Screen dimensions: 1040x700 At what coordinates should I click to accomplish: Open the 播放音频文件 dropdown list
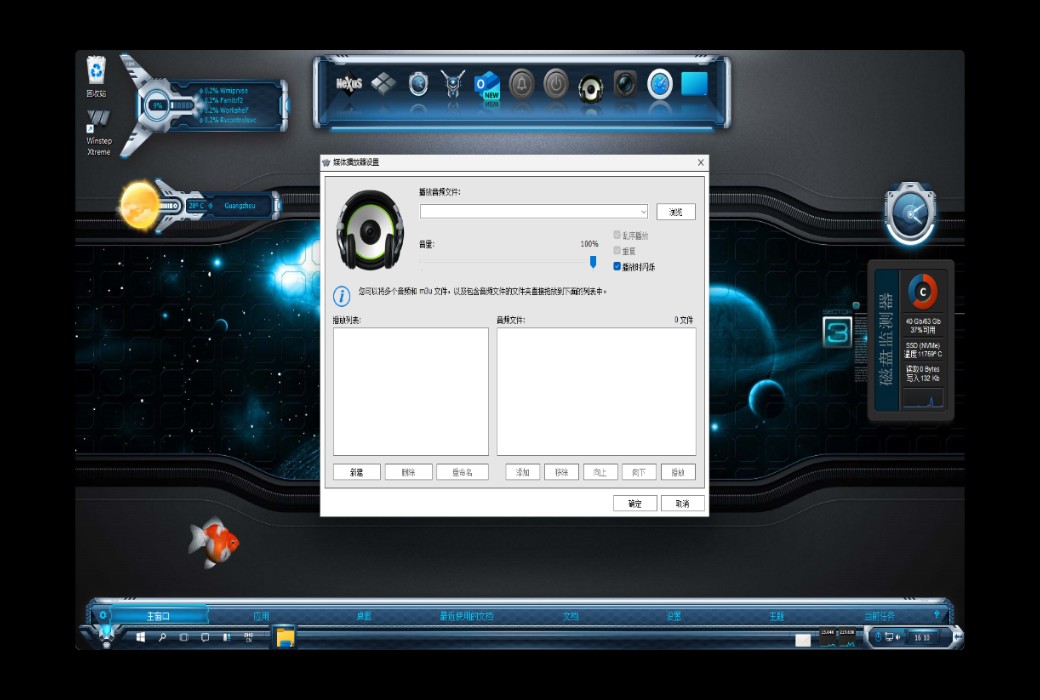(x=643, y=211)
